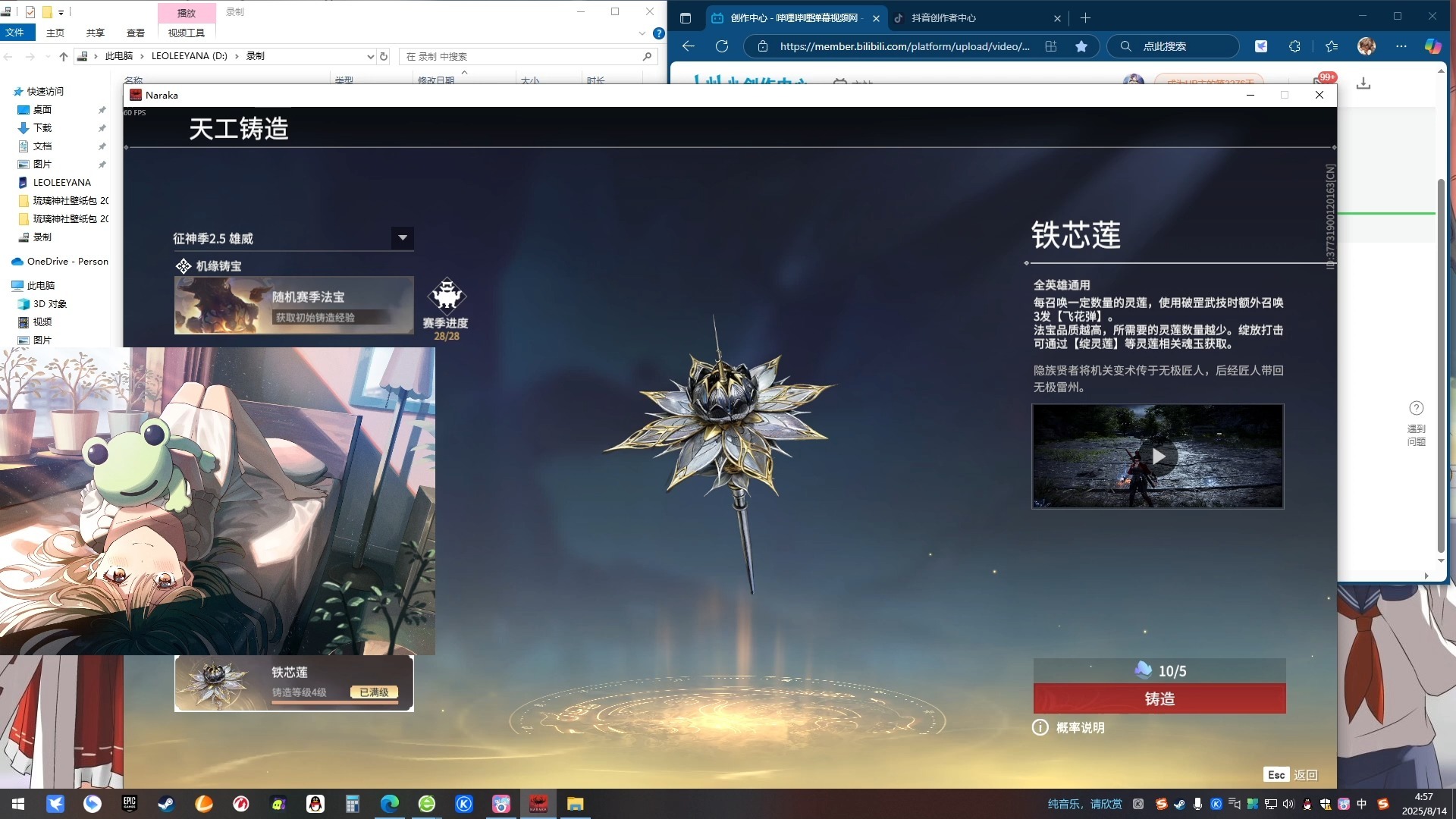
Task: Open the Copilot icon in Edge
Action: [x=1432, y=46]
